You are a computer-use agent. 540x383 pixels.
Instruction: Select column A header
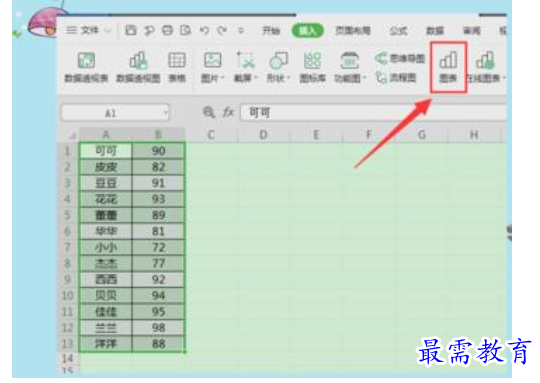pyautogui.click(x=106, y=135)
